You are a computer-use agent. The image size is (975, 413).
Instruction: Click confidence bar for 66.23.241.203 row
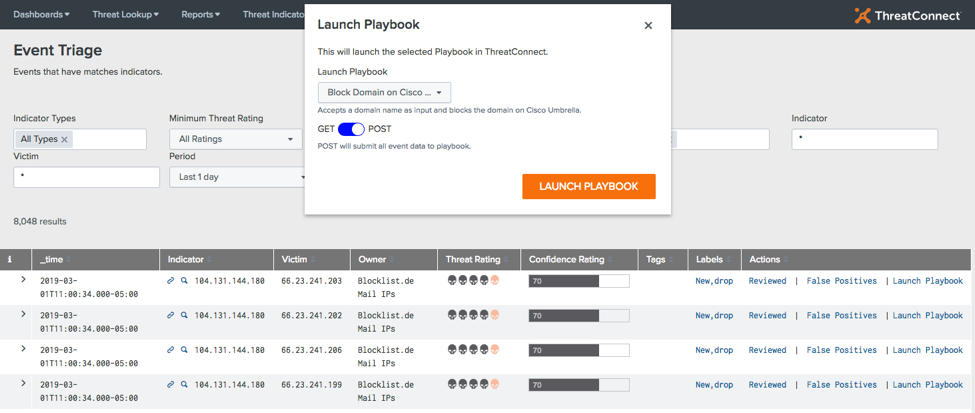pos(579,281)
